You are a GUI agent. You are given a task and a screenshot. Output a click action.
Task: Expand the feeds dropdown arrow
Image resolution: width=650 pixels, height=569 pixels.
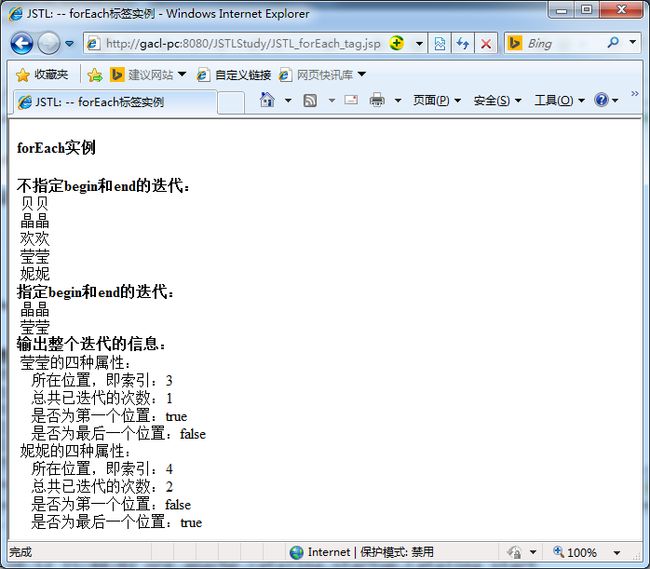[x=332, y=100]
